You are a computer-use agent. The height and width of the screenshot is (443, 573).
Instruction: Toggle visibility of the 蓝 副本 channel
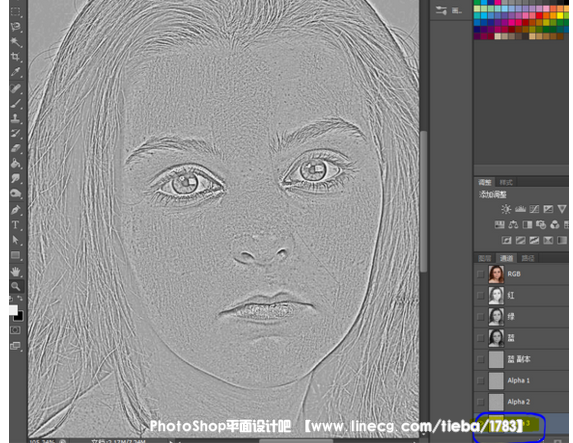(x=480, y=359)
